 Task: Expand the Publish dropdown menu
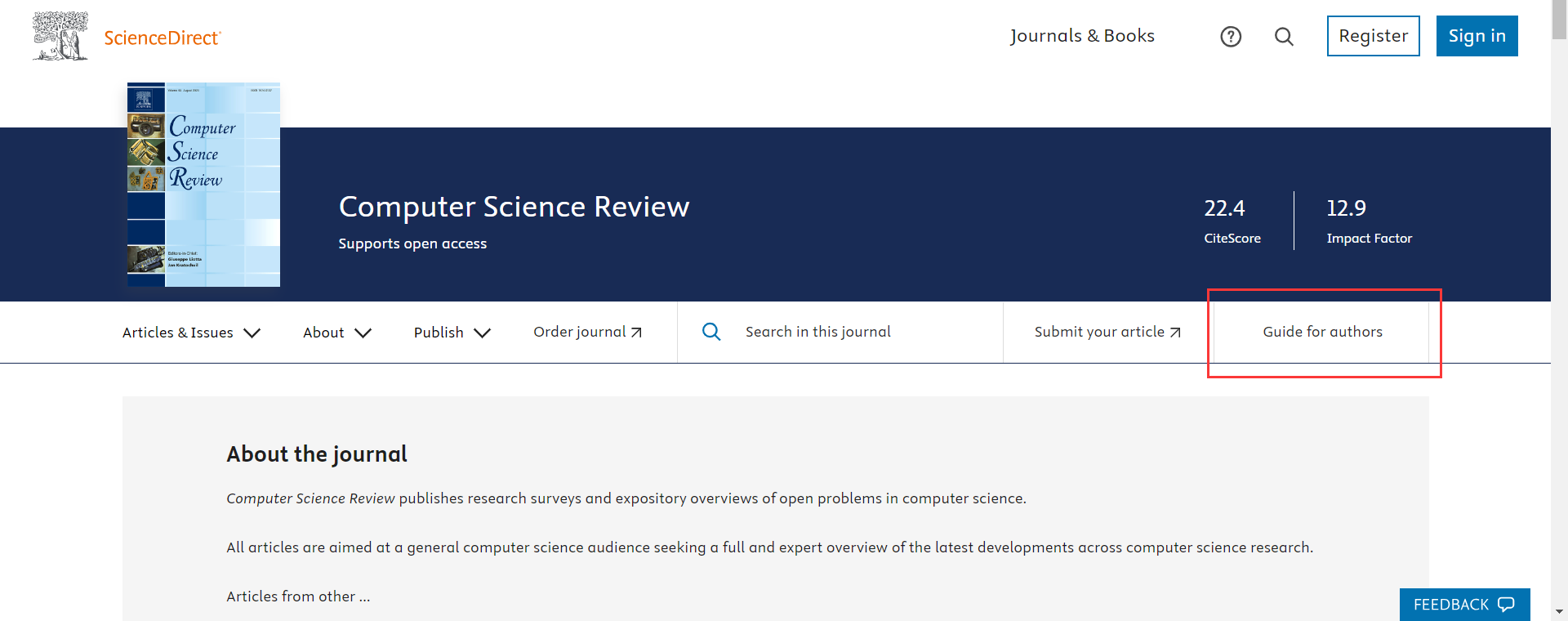coord(452,333)
